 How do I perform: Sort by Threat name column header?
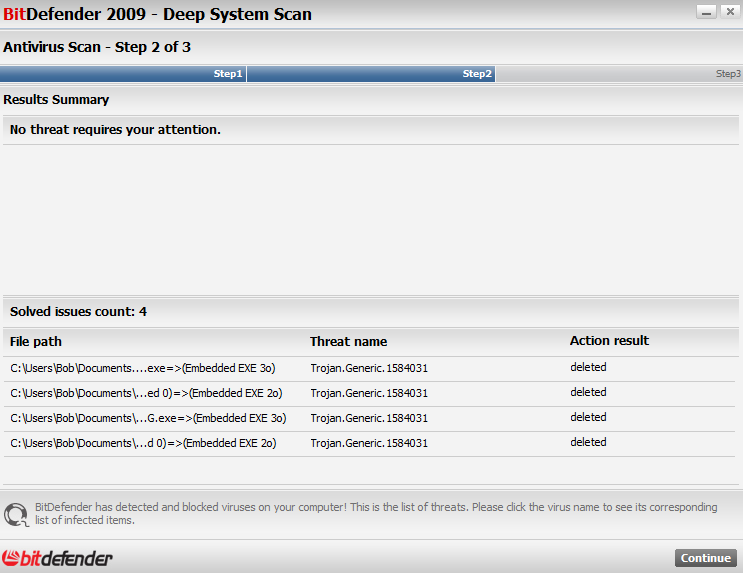pyautogui.click(x=348, y=342)
